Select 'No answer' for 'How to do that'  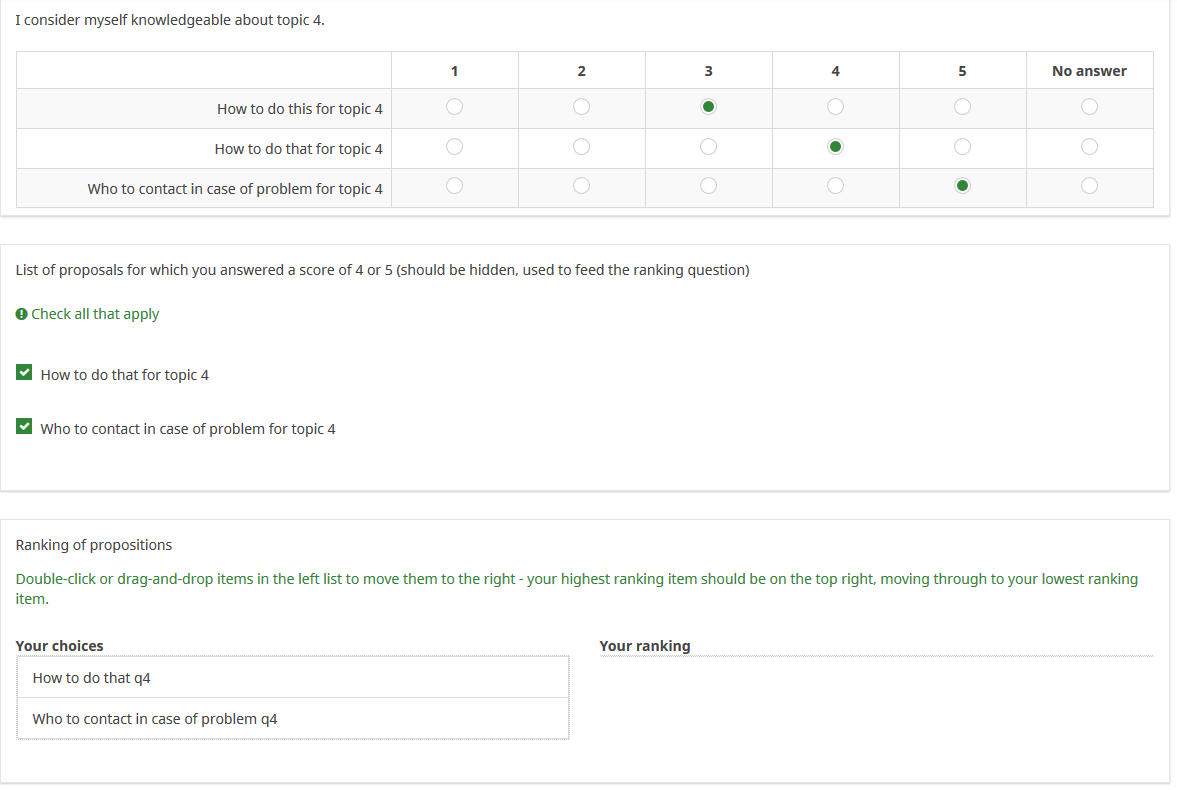(x=1089, y=147)
